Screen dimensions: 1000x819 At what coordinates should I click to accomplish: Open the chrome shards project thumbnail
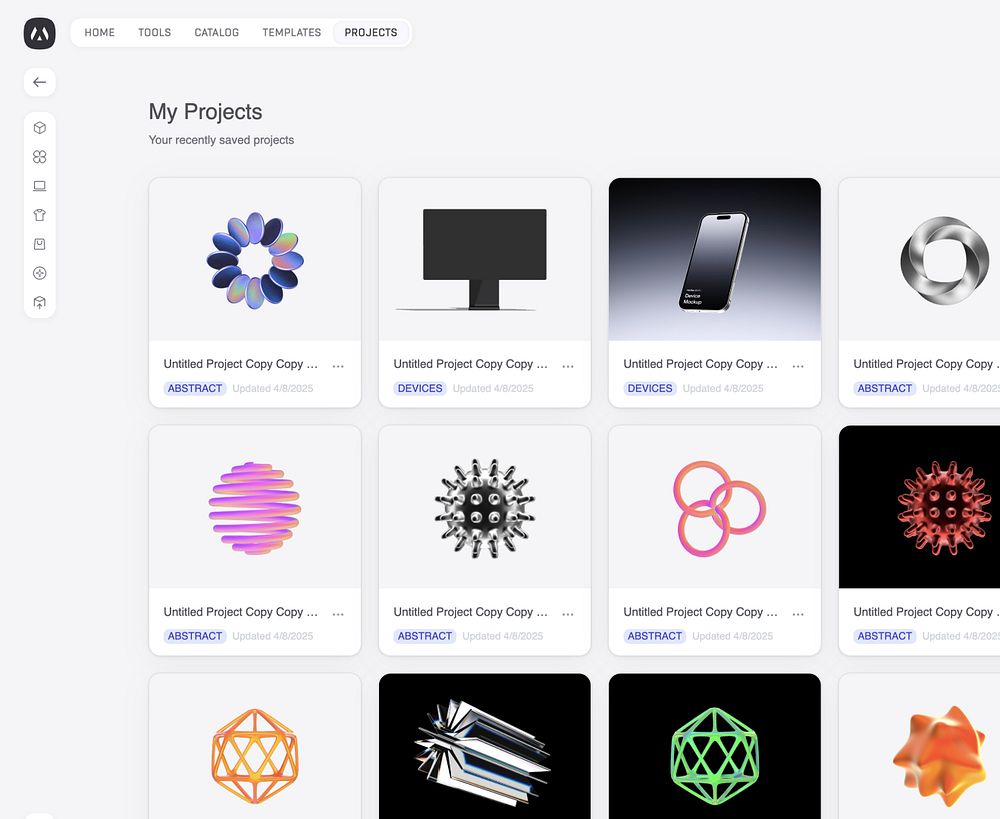tap(485, 746)
